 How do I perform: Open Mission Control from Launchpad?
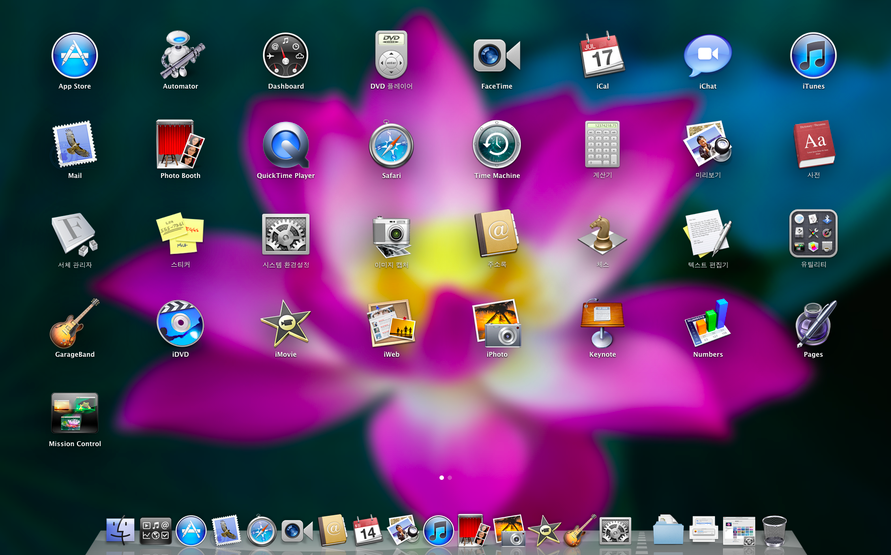tap(74, 413)
